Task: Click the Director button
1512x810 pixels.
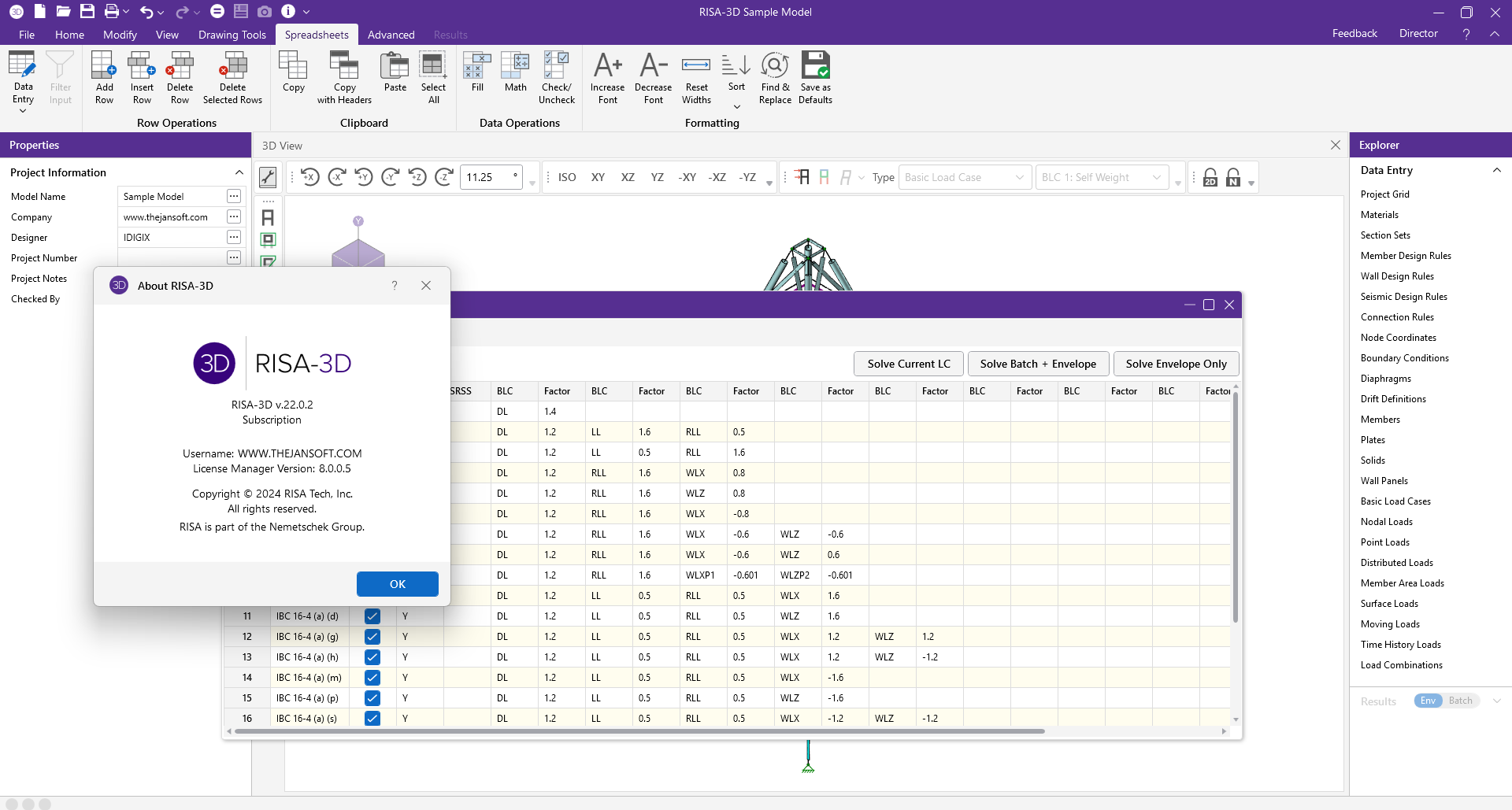Action: click(1418, 33)
